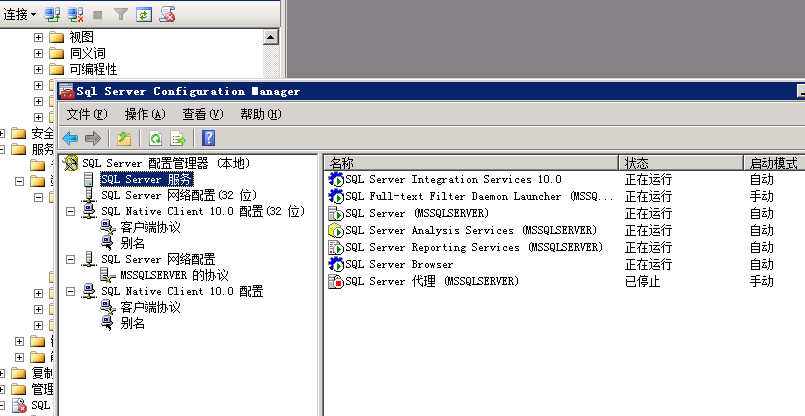Click the Full-text Filter Daemon Launcher service icon
This screenshot has width=805, height=416.
click(336, 196)
